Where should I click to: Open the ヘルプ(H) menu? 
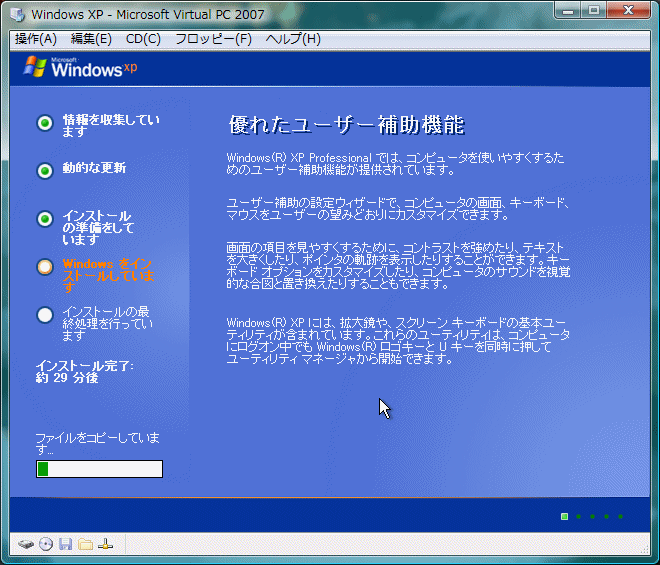[x=293, y=39]
